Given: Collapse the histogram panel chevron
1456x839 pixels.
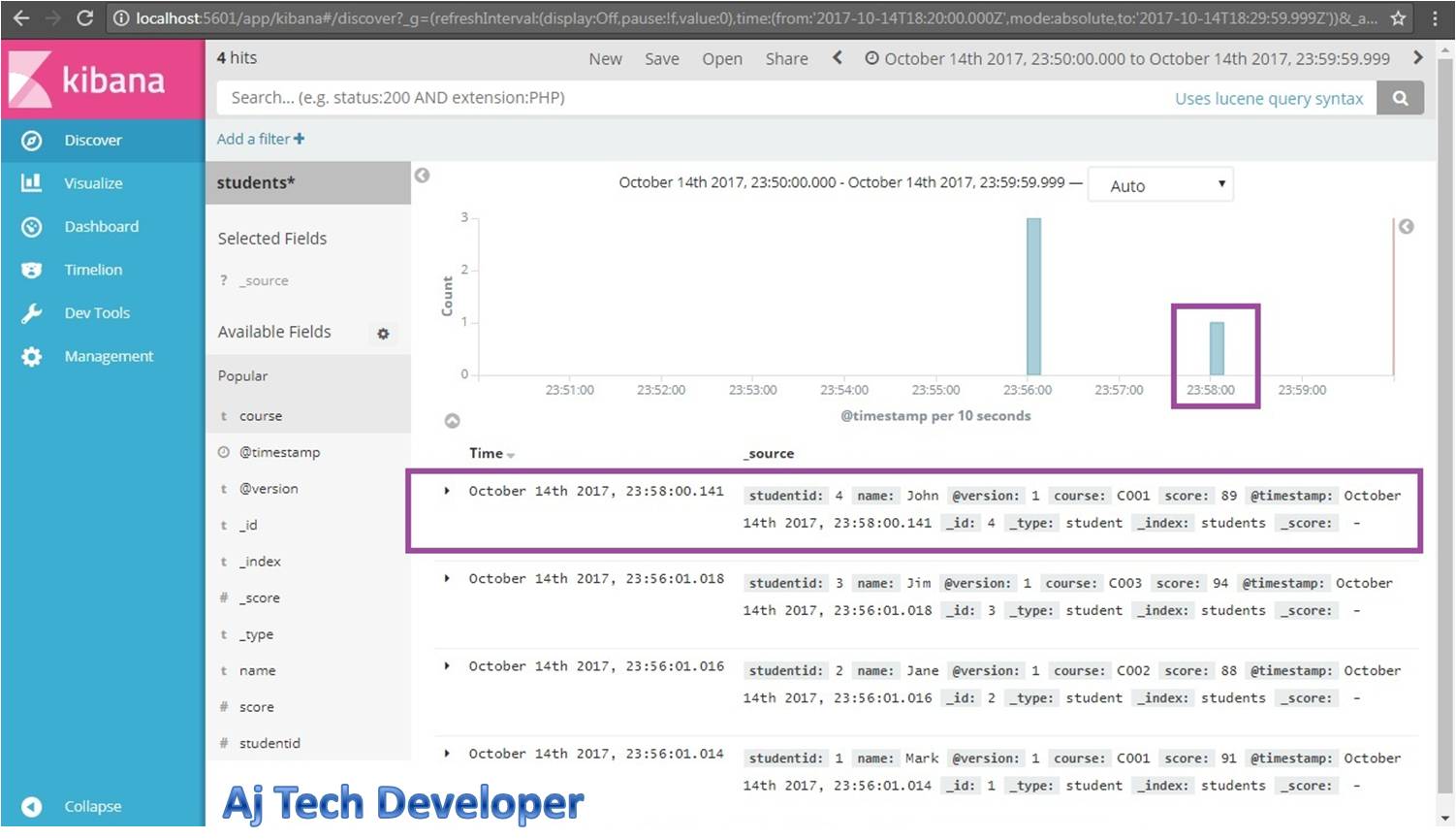Looking at the screenshot, I should (x=453, y=420).
